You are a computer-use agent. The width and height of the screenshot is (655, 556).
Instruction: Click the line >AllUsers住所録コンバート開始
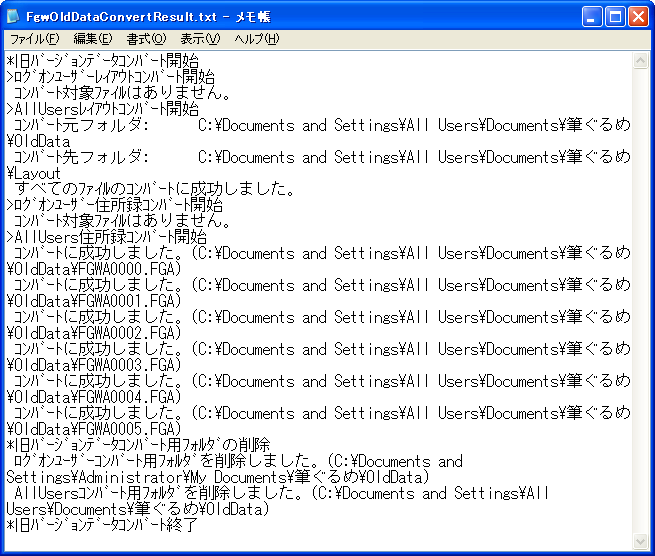[107, 237]
